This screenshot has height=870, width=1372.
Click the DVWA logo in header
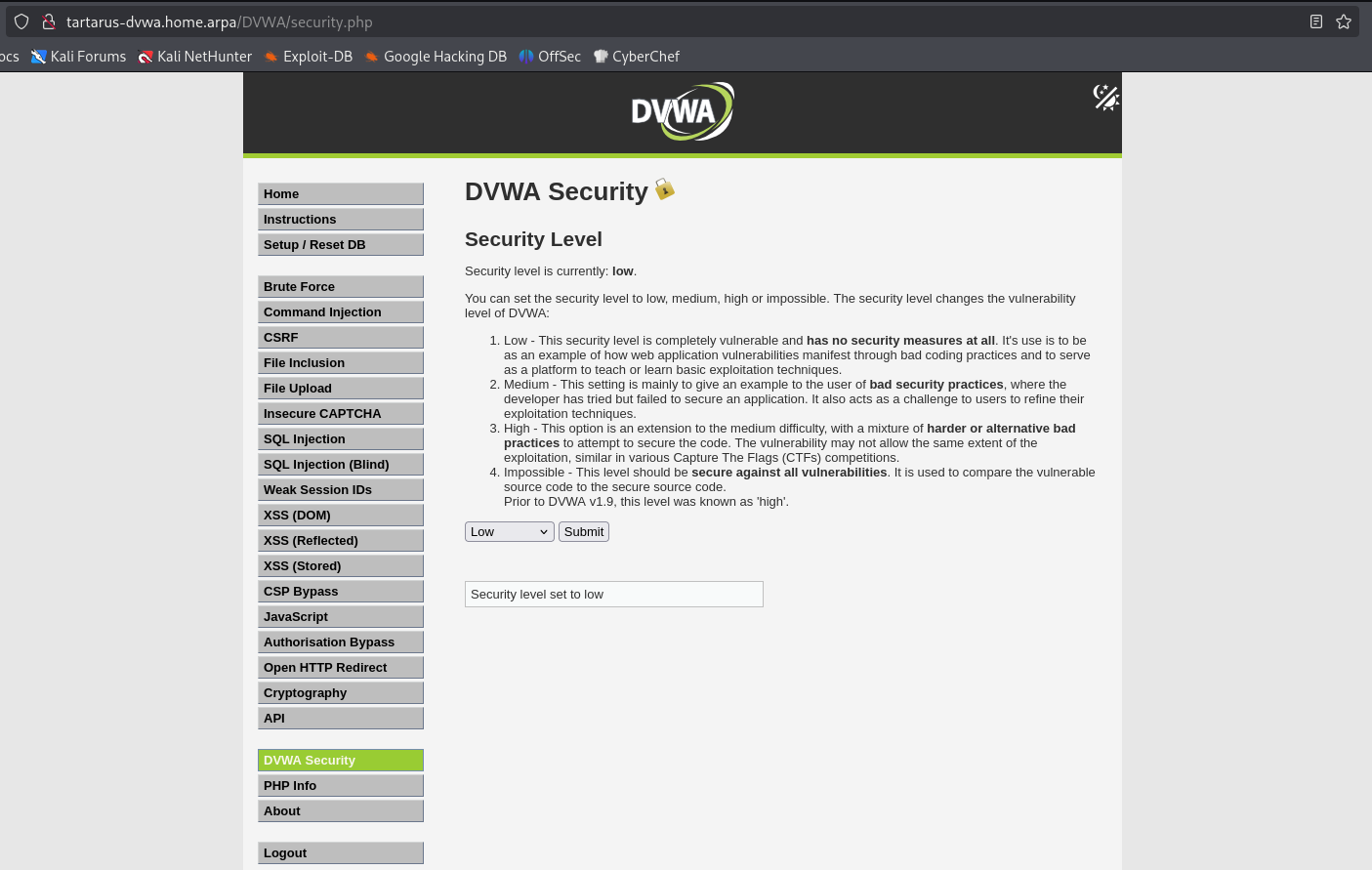682,111
